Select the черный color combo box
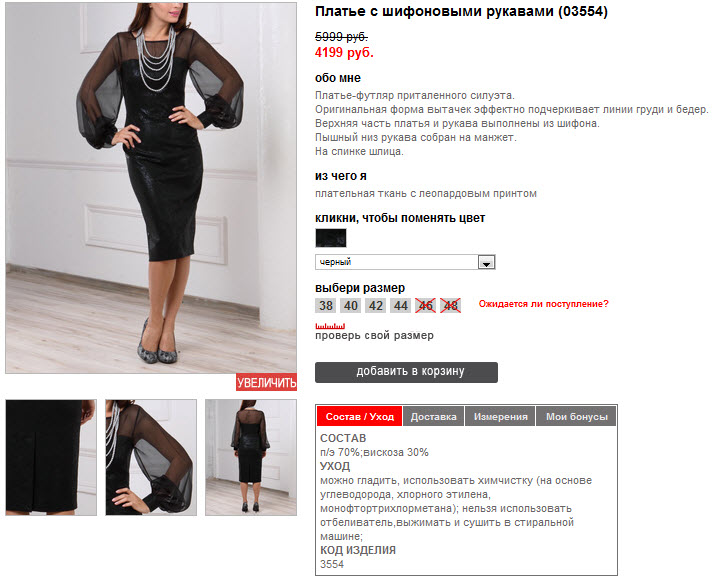The height and width of the screenshot is (583, 713). coord(405,262)
